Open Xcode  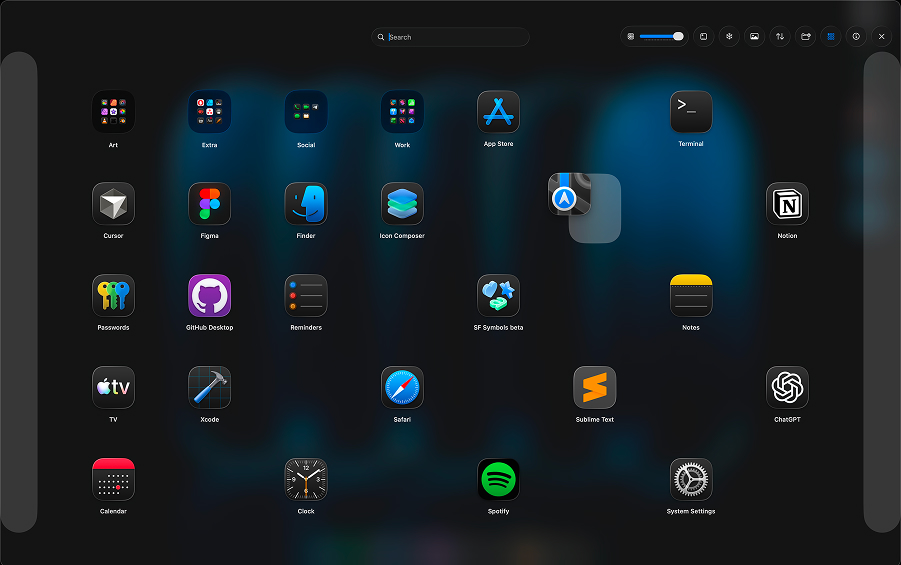point(210,387)
